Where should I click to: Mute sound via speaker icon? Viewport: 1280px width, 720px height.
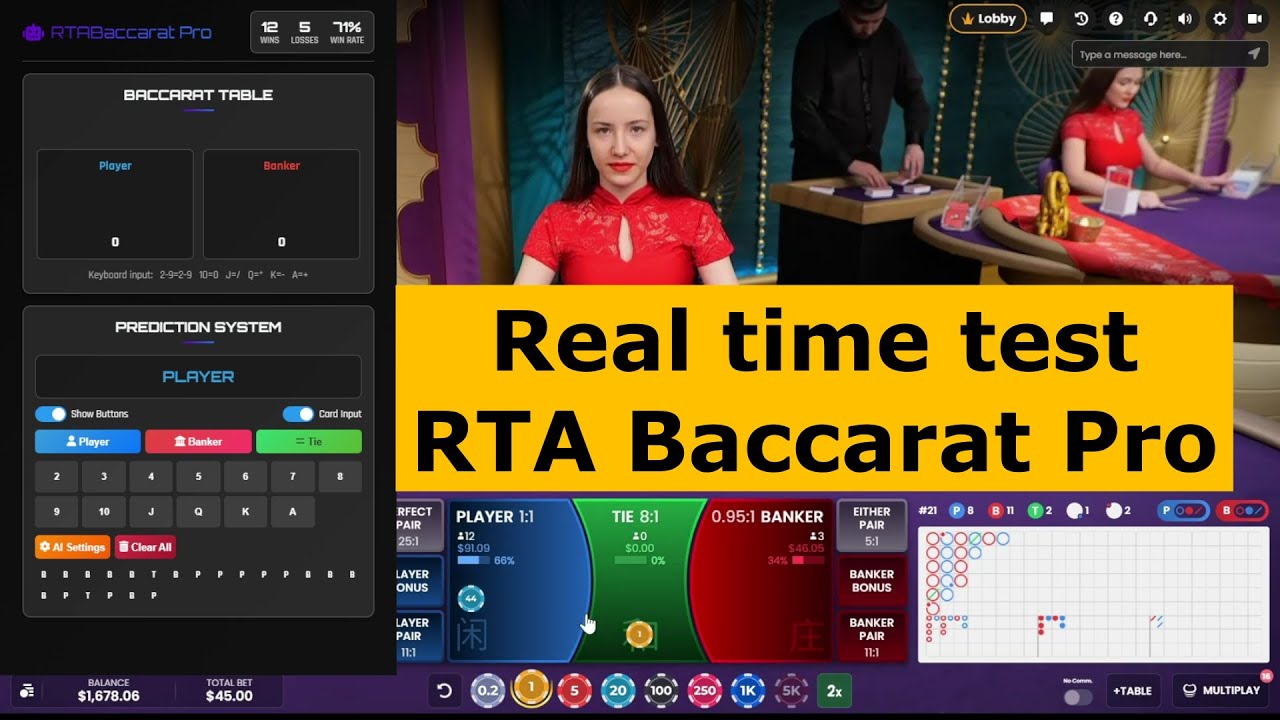pos(1185,18)
